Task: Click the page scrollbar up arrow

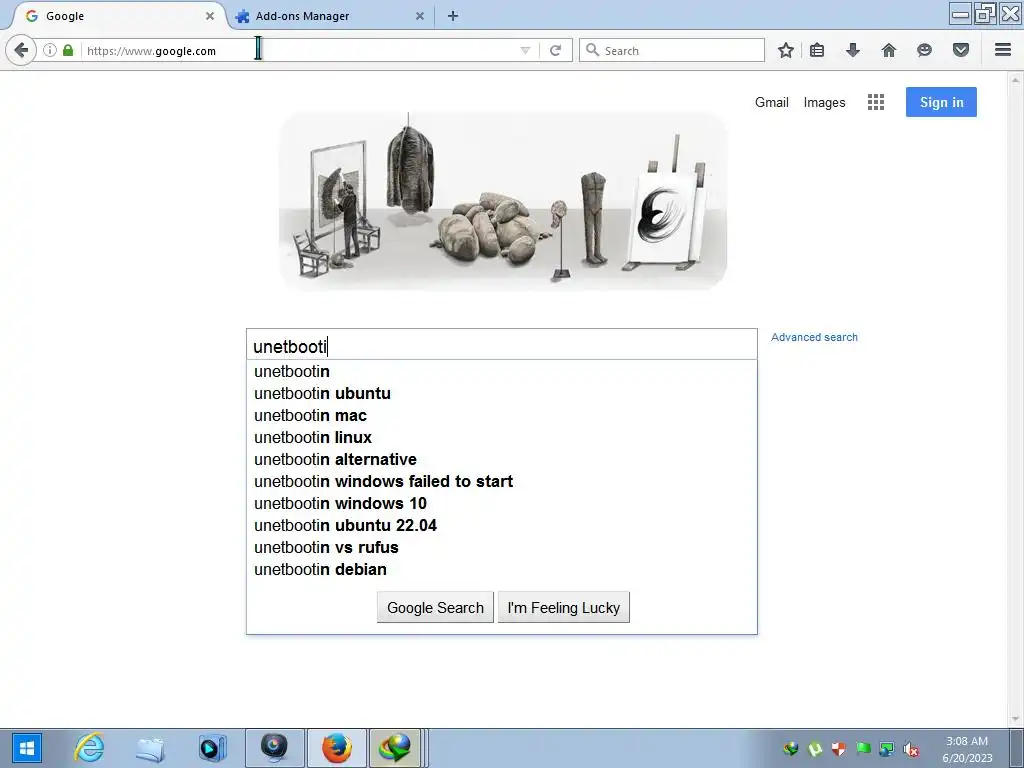Action: (1016, 78)
